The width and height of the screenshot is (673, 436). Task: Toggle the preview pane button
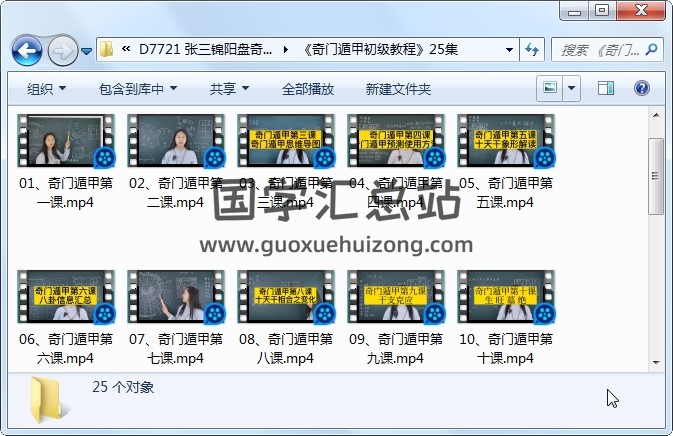pos(606,89)
